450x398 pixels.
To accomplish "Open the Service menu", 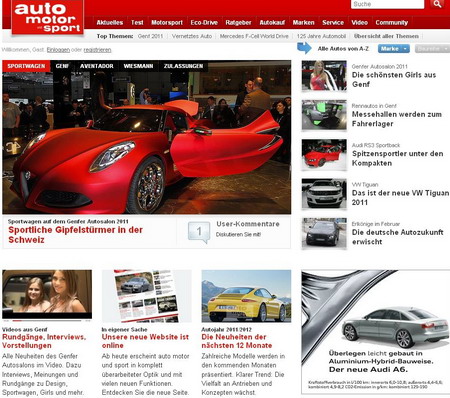I will pyautogui.click(x=333, y=23).
